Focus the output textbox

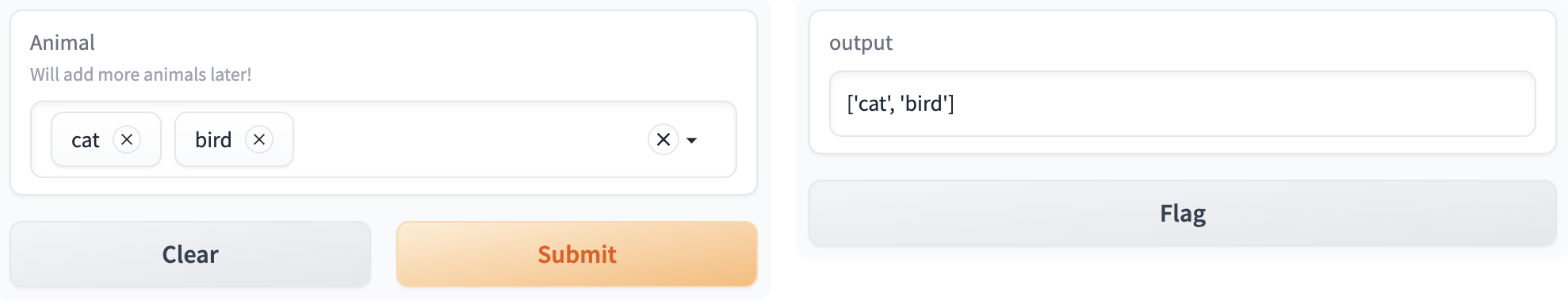1183,104
